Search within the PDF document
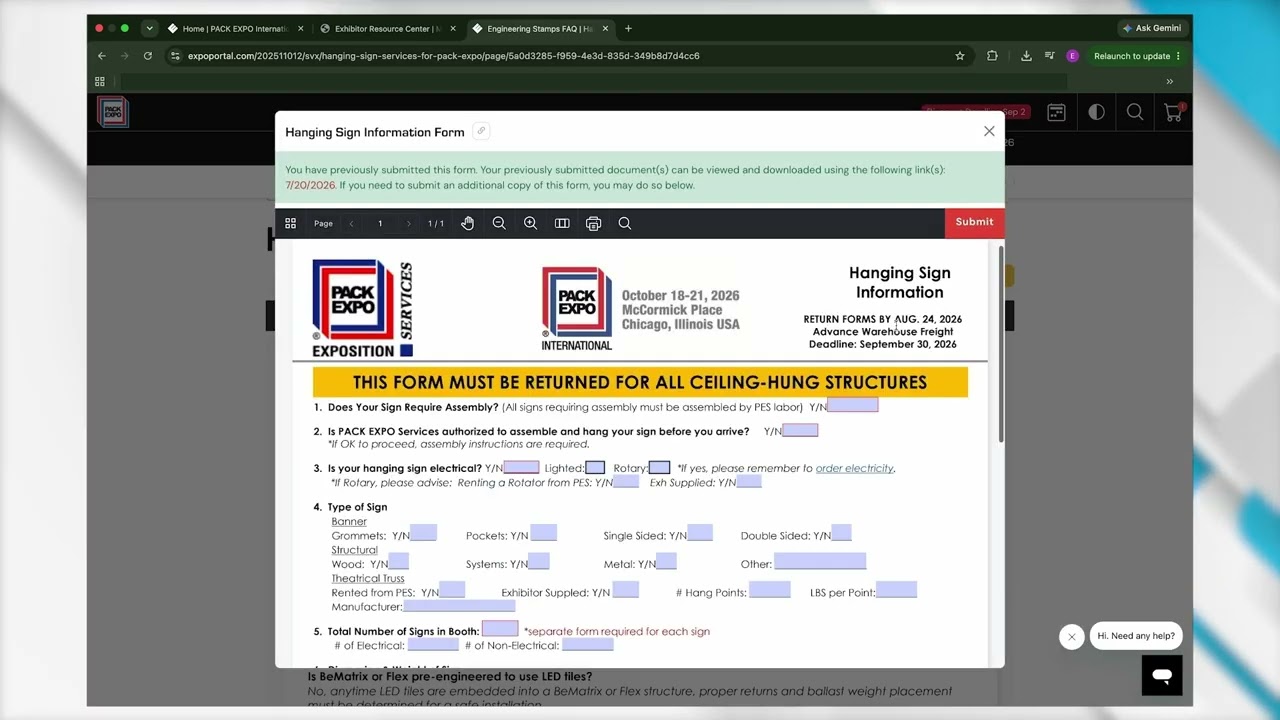This screenshot has height=720, width=1280. (x=625, y=223)
